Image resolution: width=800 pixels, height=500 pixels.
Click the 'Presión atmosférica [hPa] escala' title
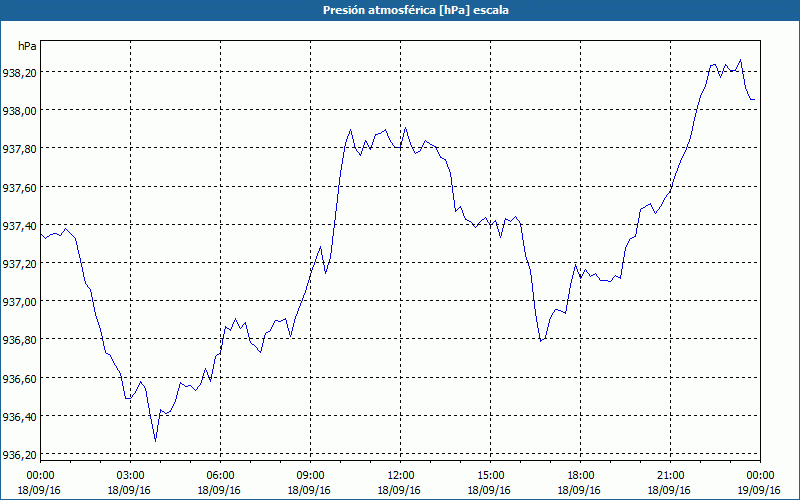[x=416, y=10]
